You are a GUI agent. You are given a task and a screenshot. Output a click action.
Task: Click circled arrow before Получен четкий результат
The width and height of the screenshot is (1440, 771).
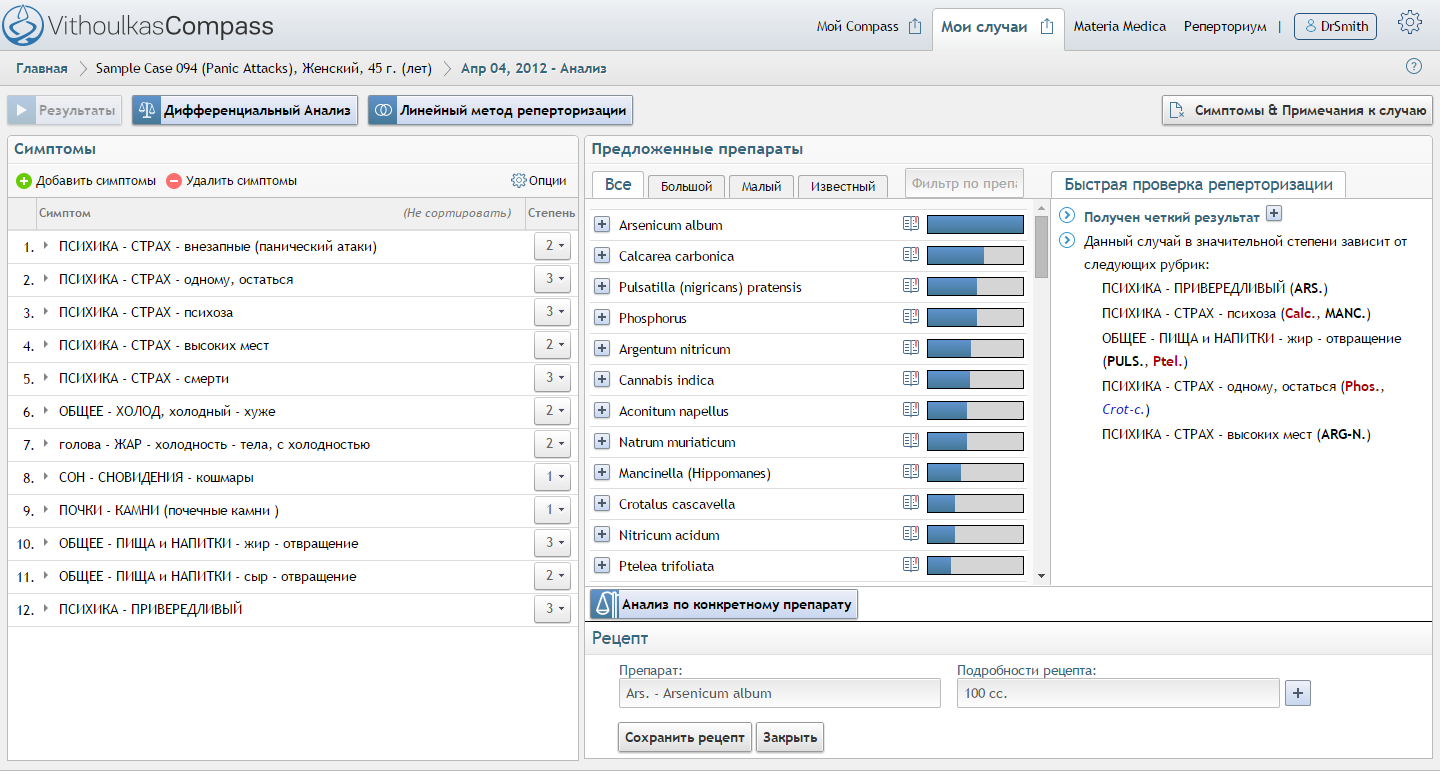[x=1067, y=216]
